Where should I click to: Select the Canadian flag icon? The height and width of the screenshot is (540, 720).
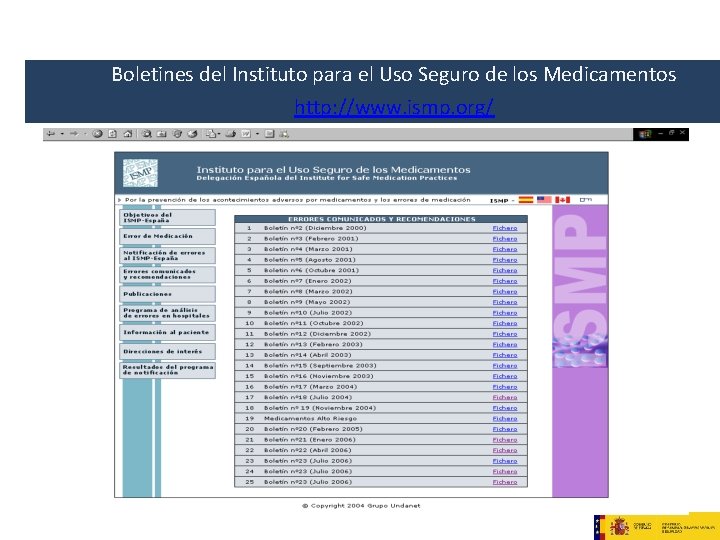click(562, 200)
